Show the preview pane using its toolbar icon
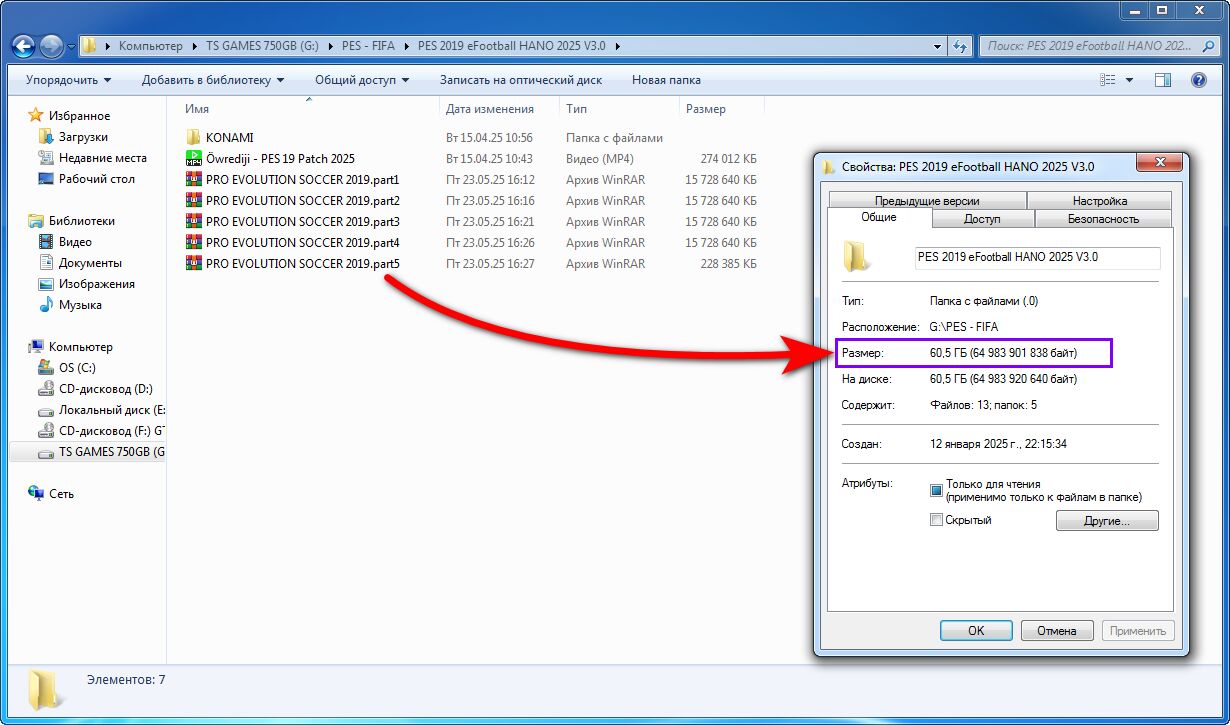 (1163, 80)
